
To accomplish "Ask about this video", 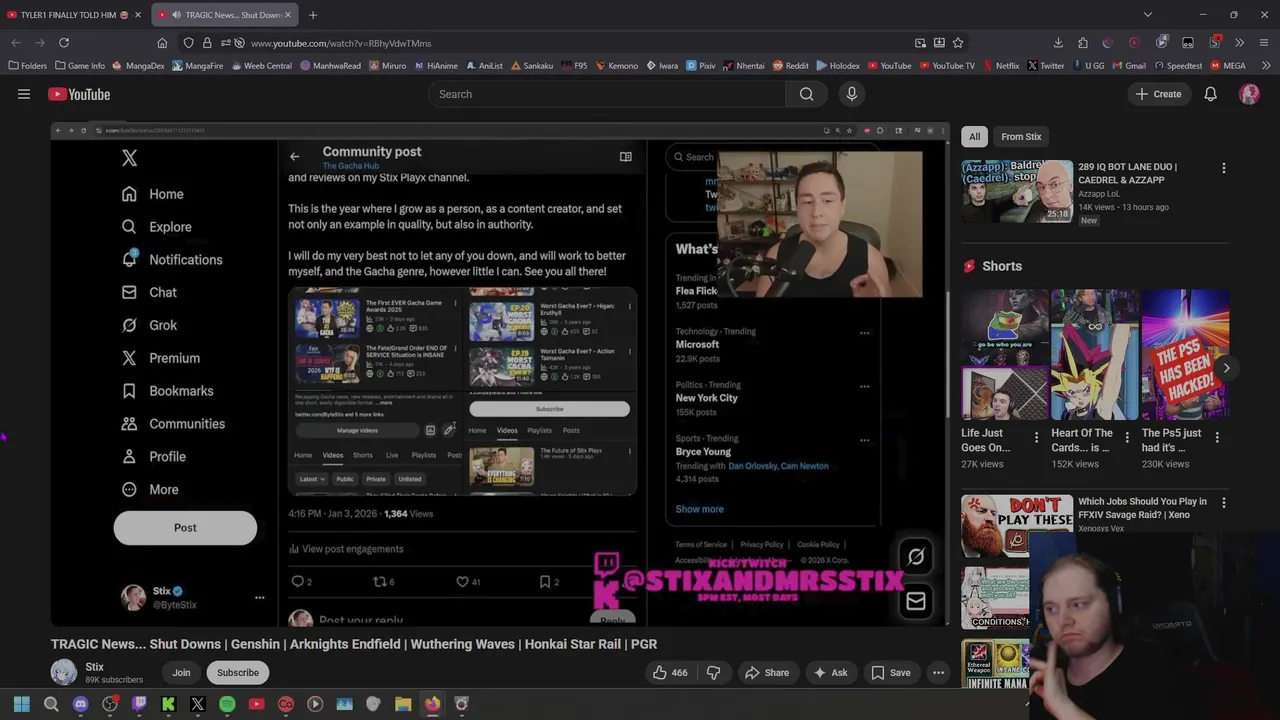I will click(830, 673).
